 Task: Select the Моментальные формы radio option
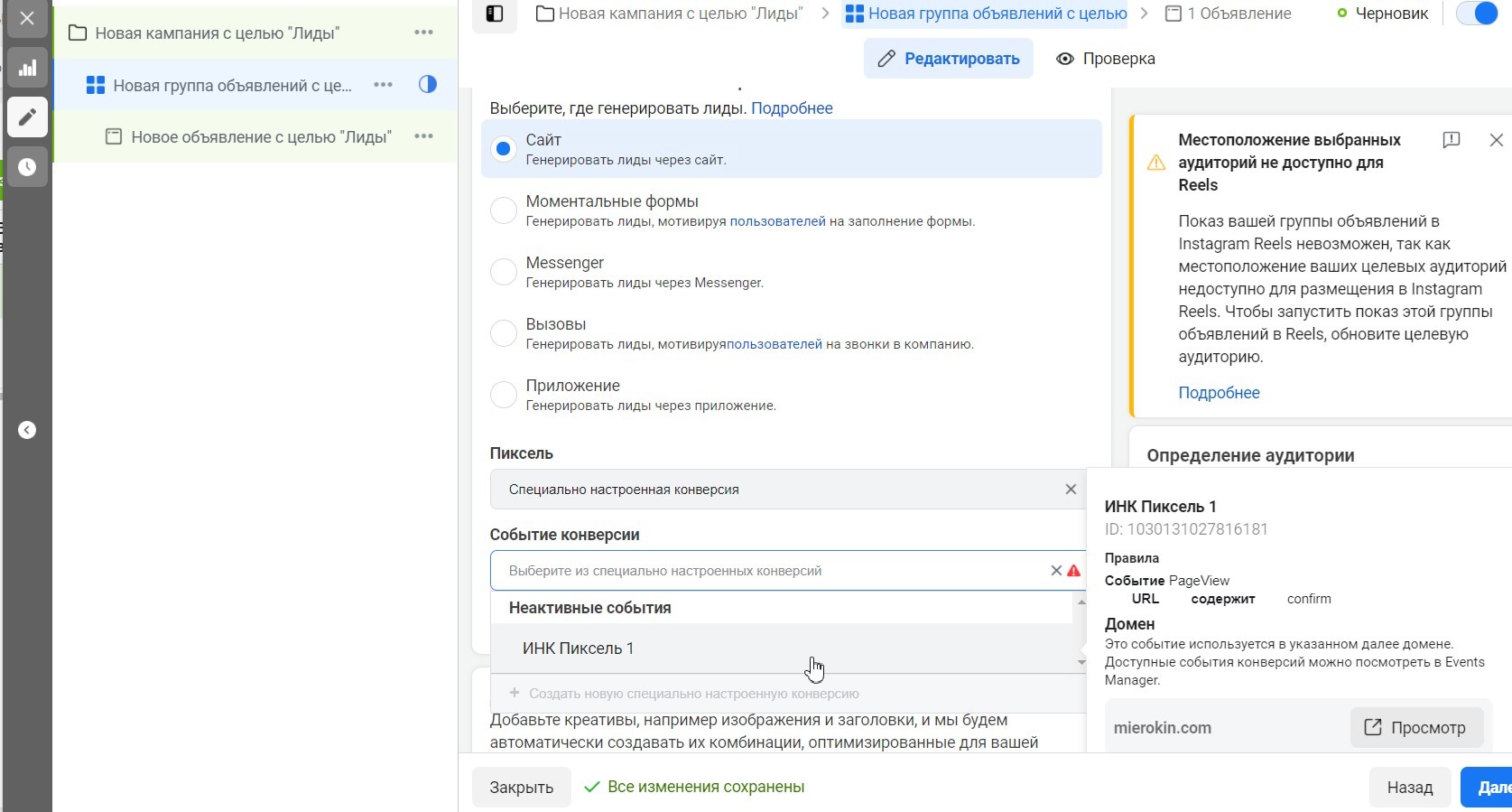[503, 210]
